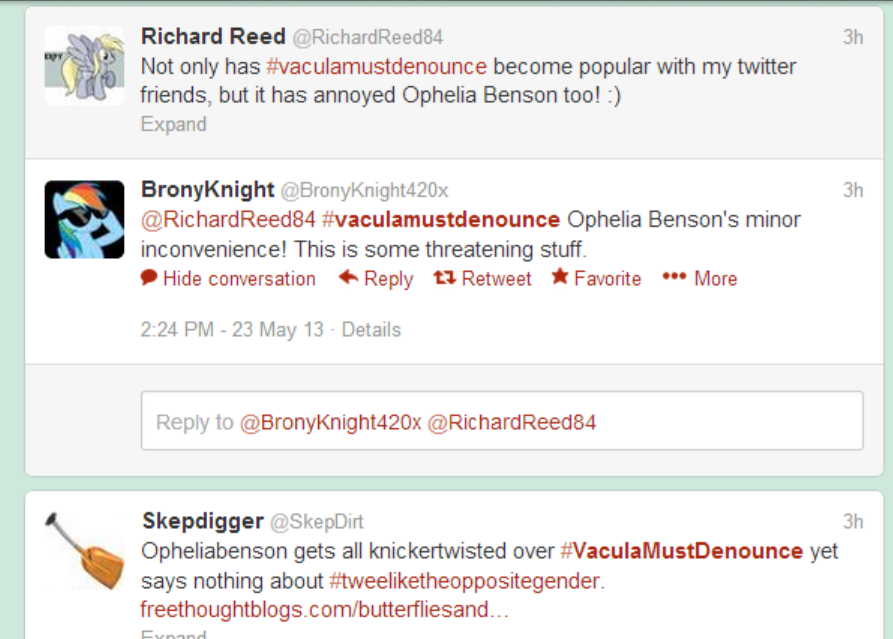This screenshot has height=639, width=893.
Task: Open BronyKnight's rainbow pony avatar
Action: [x=84, y=220]
